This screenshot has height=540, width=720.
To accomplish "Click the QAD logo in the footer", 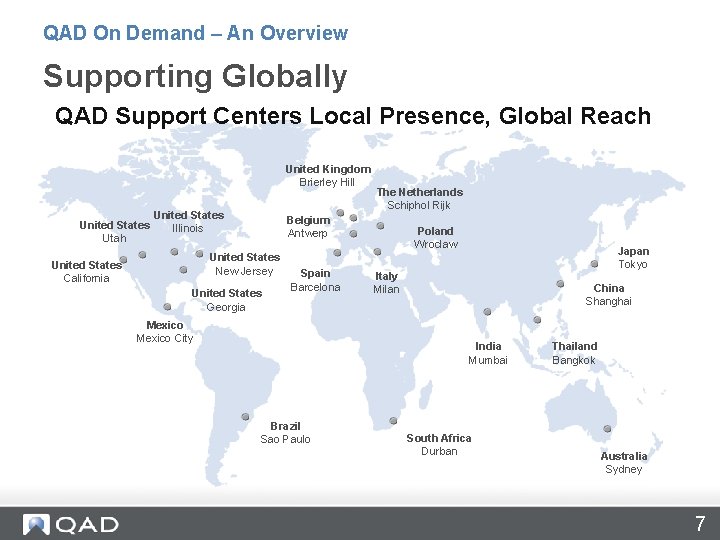I will coord(71,524).
